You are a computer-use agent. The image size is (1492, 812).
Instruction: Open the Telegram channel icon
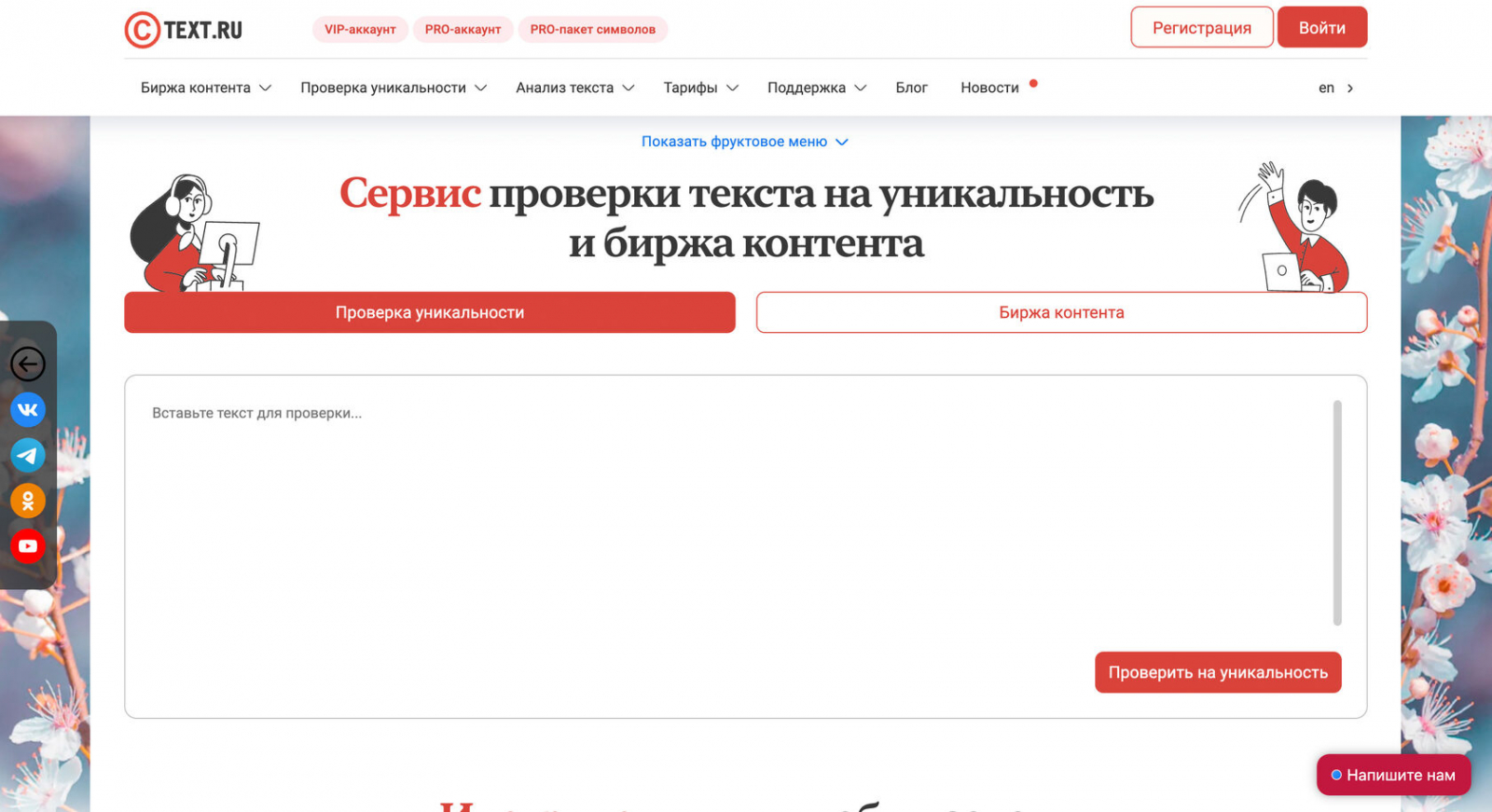point(28,455)
